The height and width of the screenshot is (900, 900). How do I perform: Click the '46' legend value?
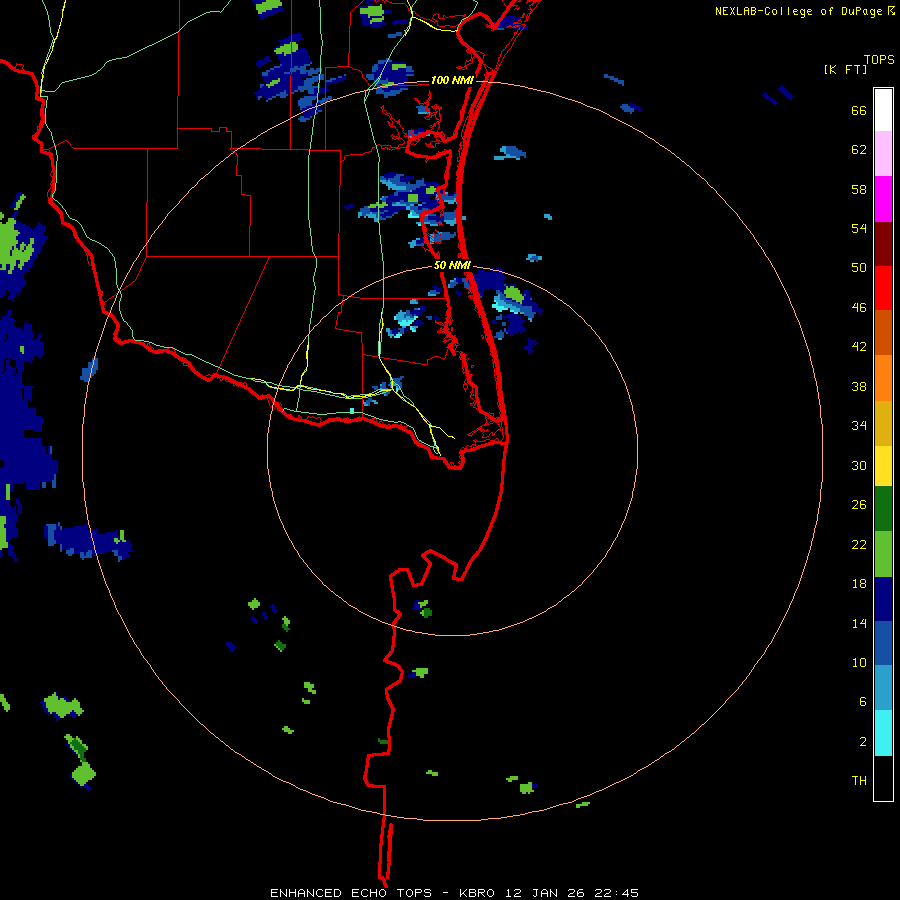859,308
